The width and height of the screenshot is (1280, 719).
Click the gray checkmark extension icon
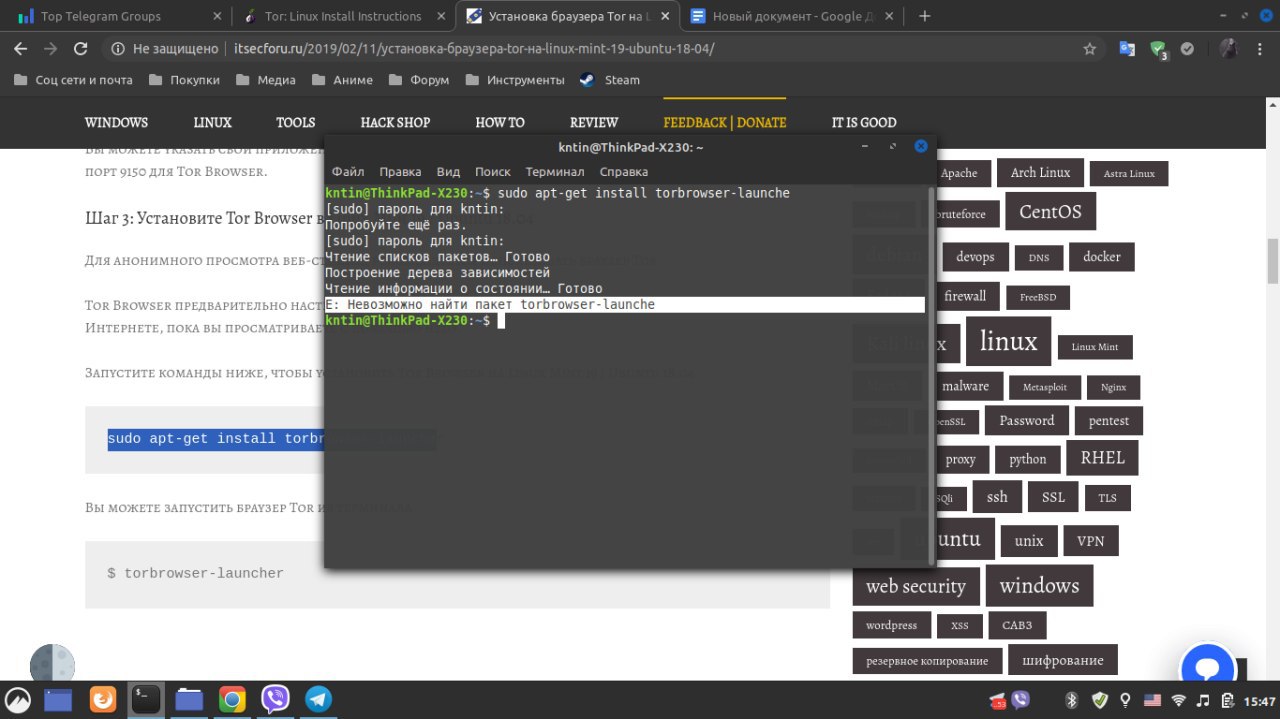pyautogui.click(x=1187, y=48)
